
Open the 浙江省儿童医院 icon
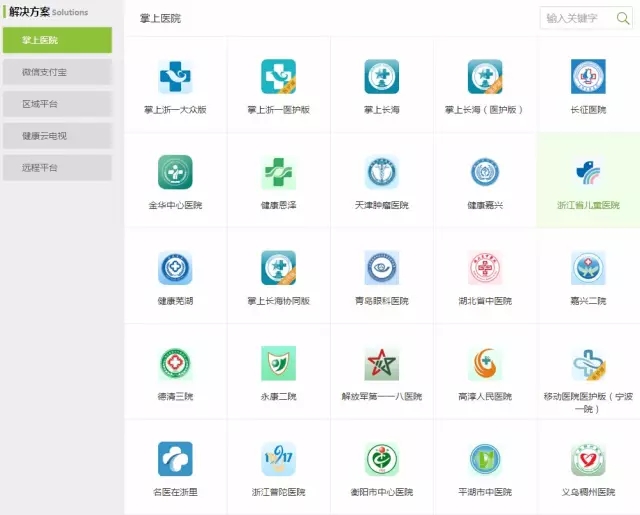[x=588, y=172]
